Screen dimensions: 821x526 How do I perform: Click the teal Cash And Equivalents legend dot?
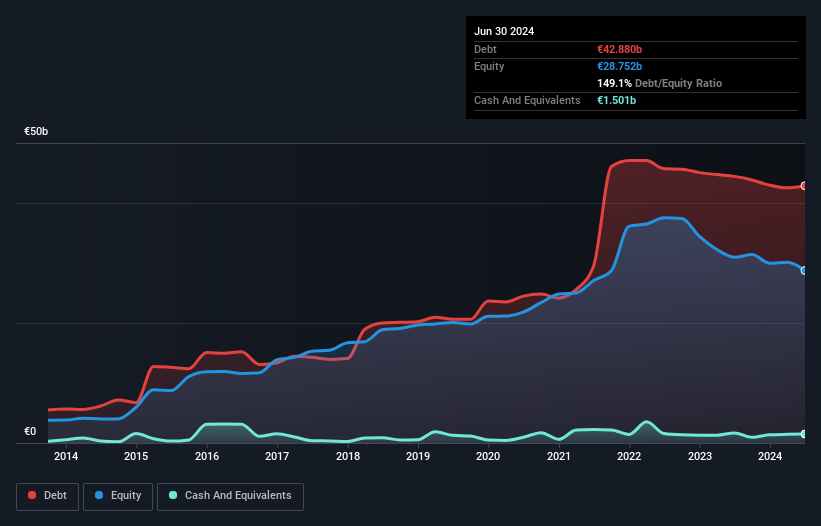click(x=173, y=495)
